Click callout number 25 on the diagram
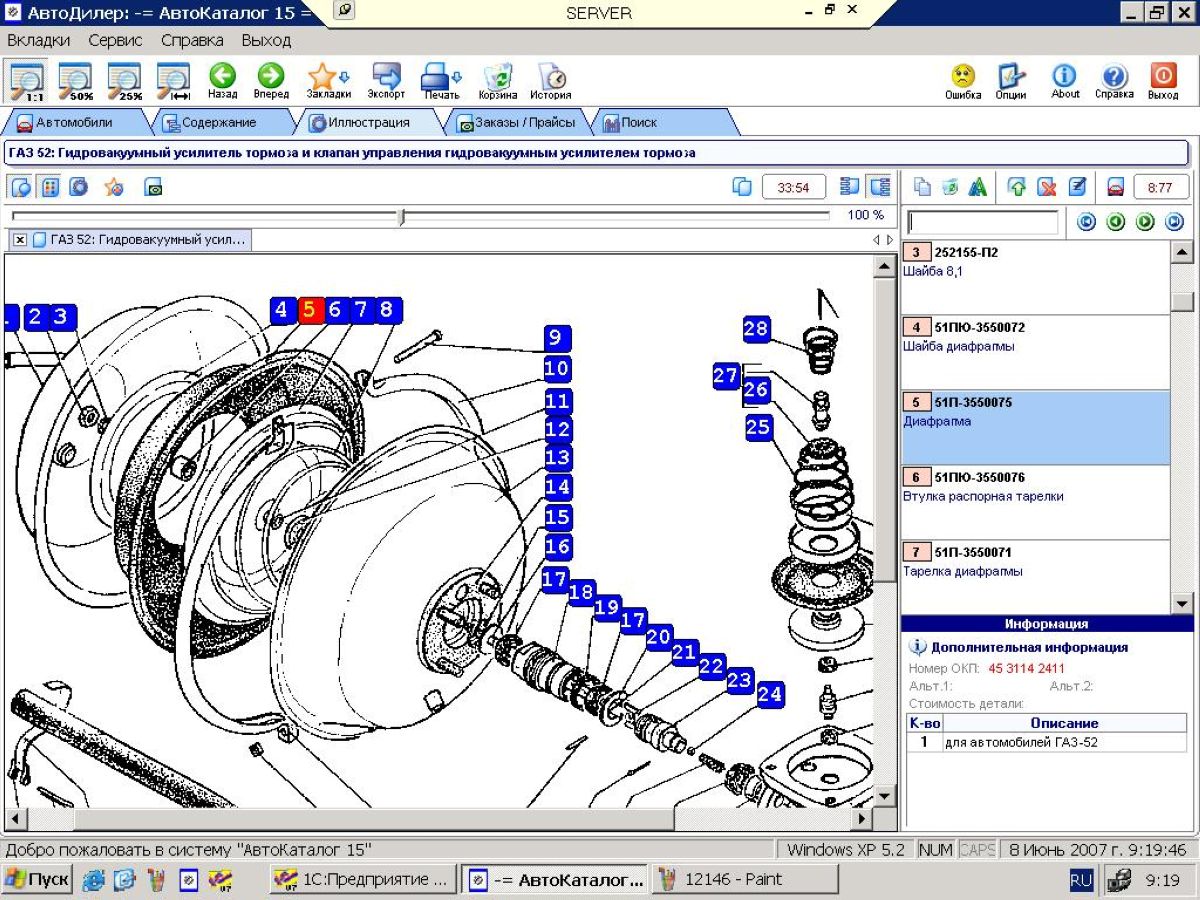The height and width of the screenshot is (900, 1200). [759, 428]
